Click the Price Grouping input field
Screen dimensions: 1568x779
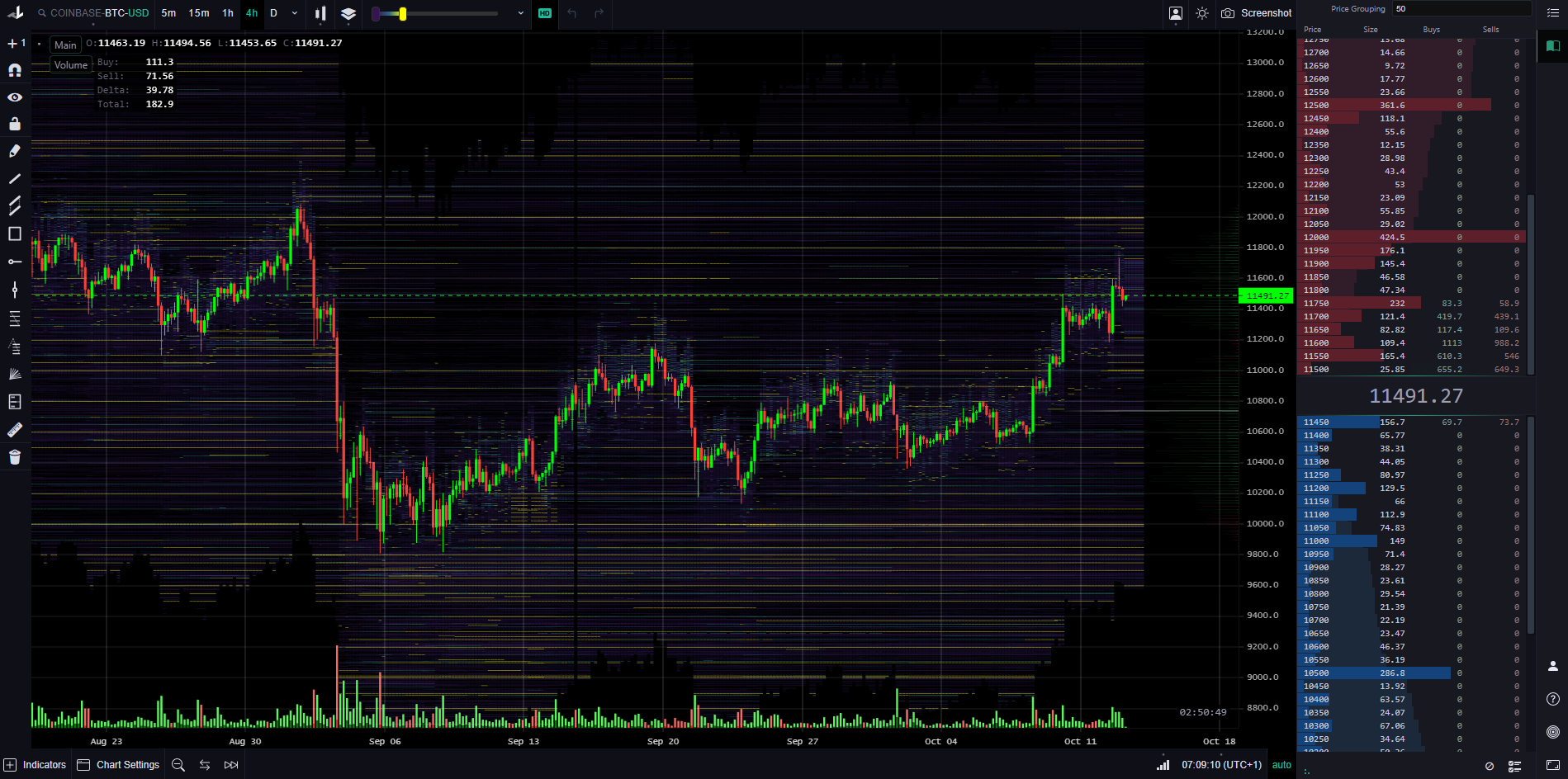tap(1461, 8)
